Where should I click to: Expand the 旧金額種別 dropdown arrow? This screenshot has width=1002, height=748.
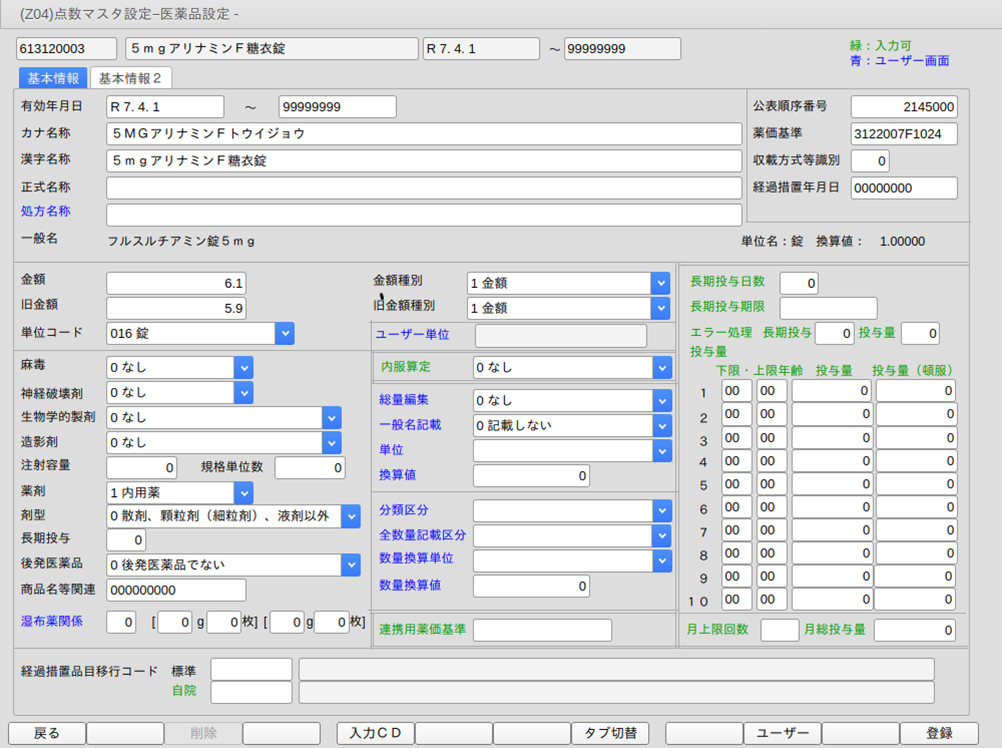click(659, 308)
